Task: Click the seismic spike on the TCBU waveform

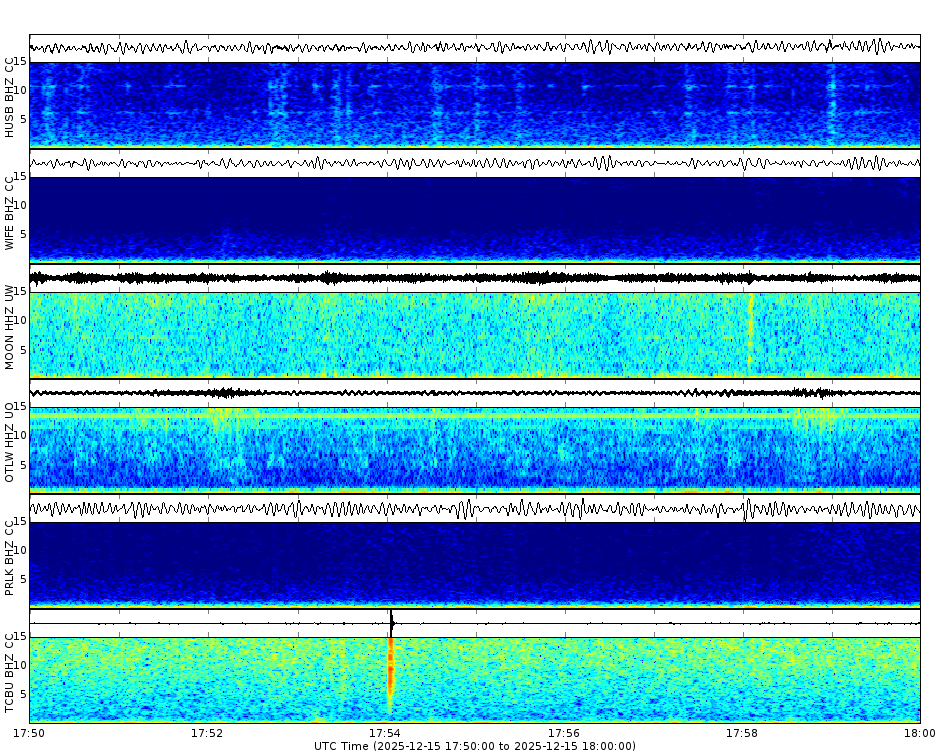Action: click(x=391, y=620)
